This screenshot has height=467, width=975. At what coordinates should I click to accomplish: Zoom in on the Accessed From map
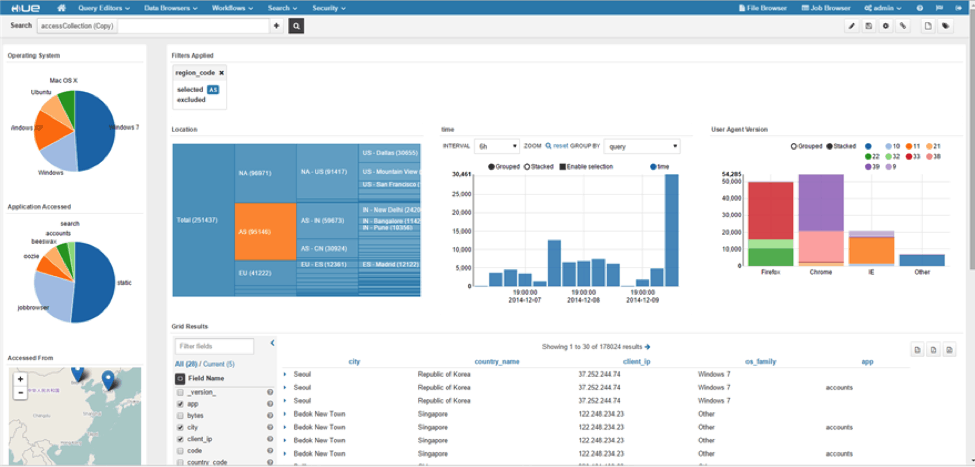20,379
